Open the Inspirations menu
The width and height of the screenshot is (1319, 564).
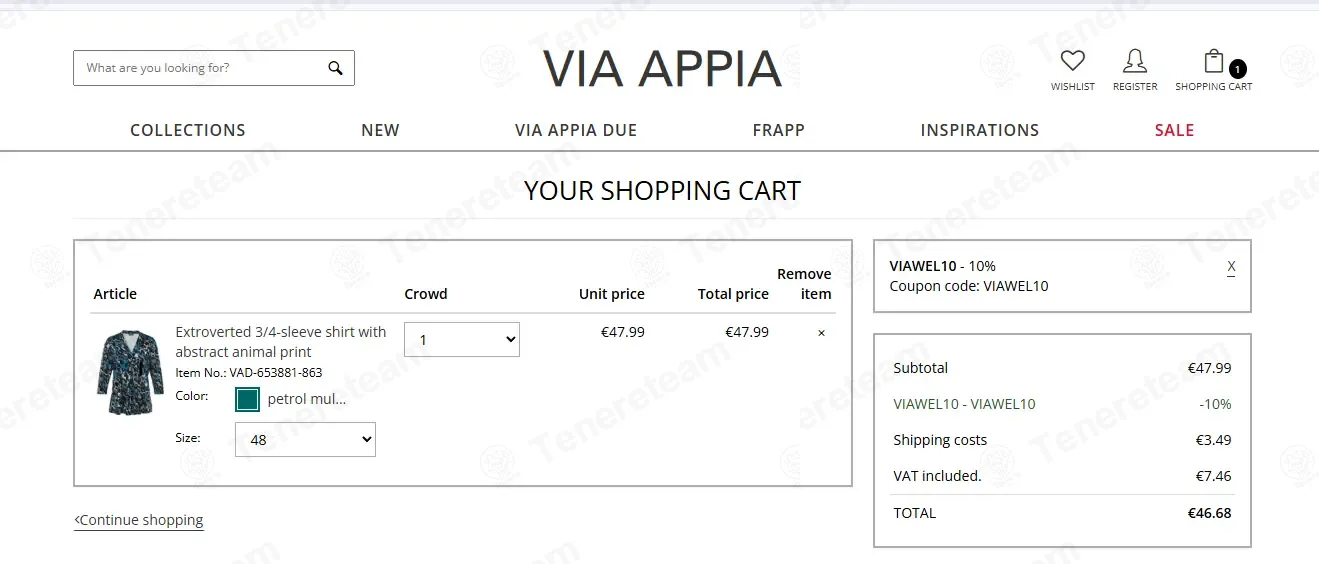[x=980, y=130]
